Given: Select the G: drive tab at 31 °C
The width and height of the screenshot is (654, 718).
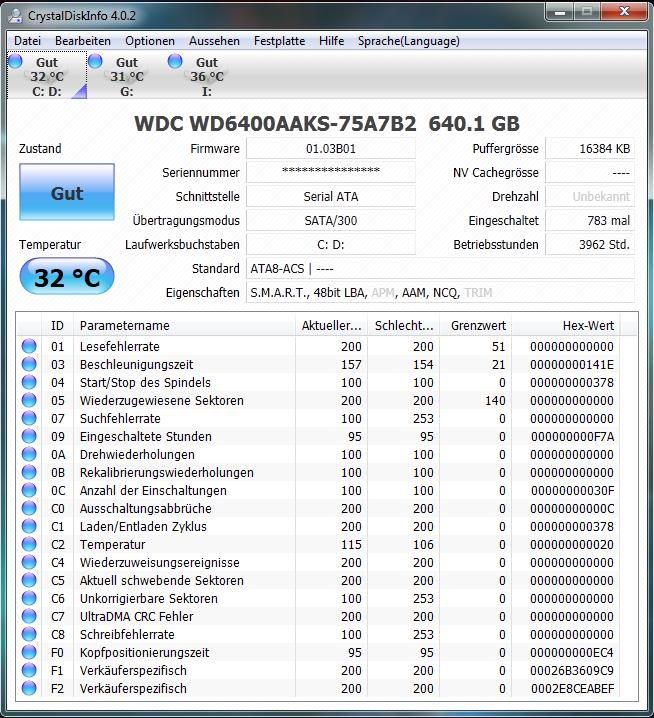Looking at the screenshot, I should tap(127, 76).
